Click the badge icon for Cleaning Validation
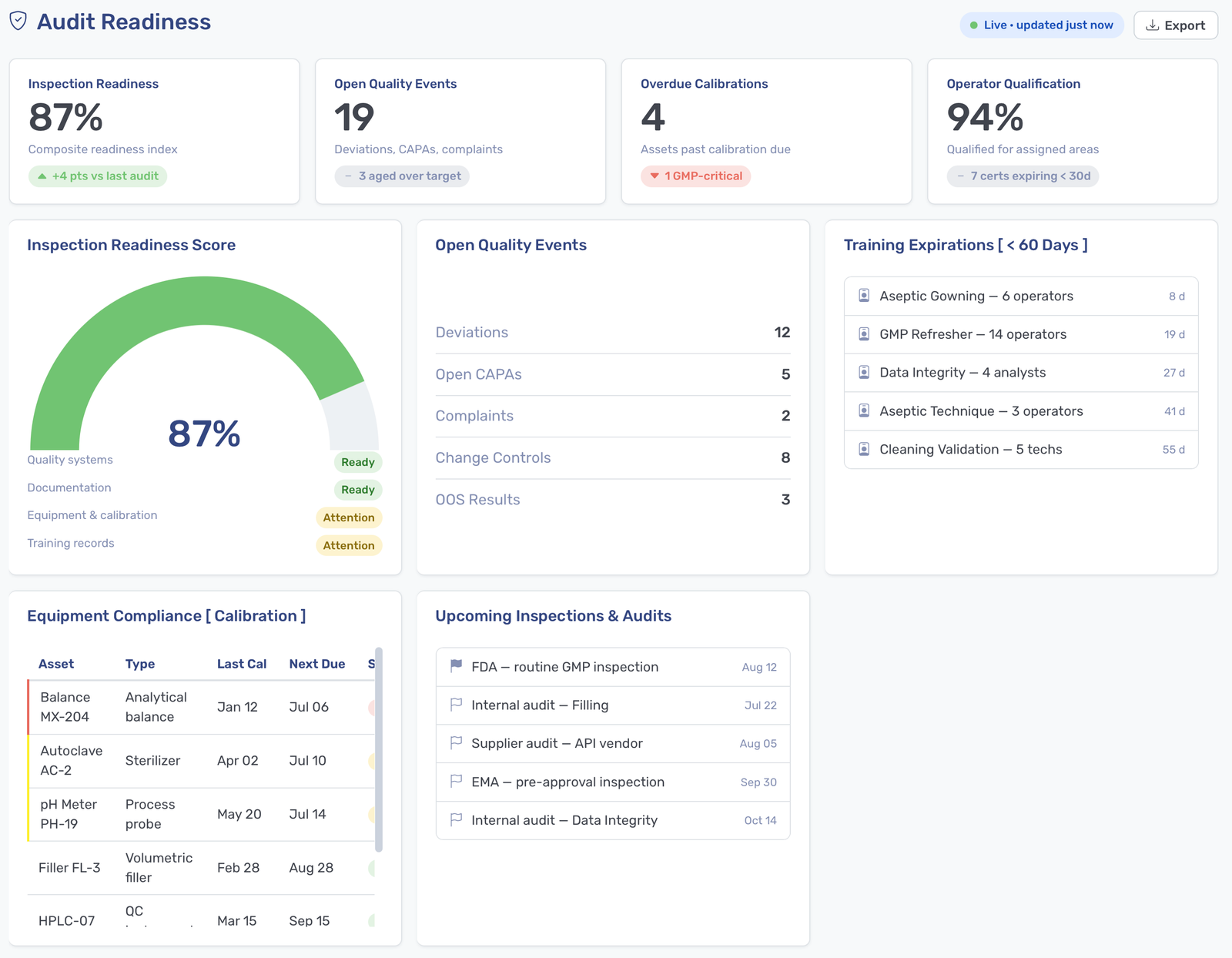The image size is (1232, 958). [864, 449]
